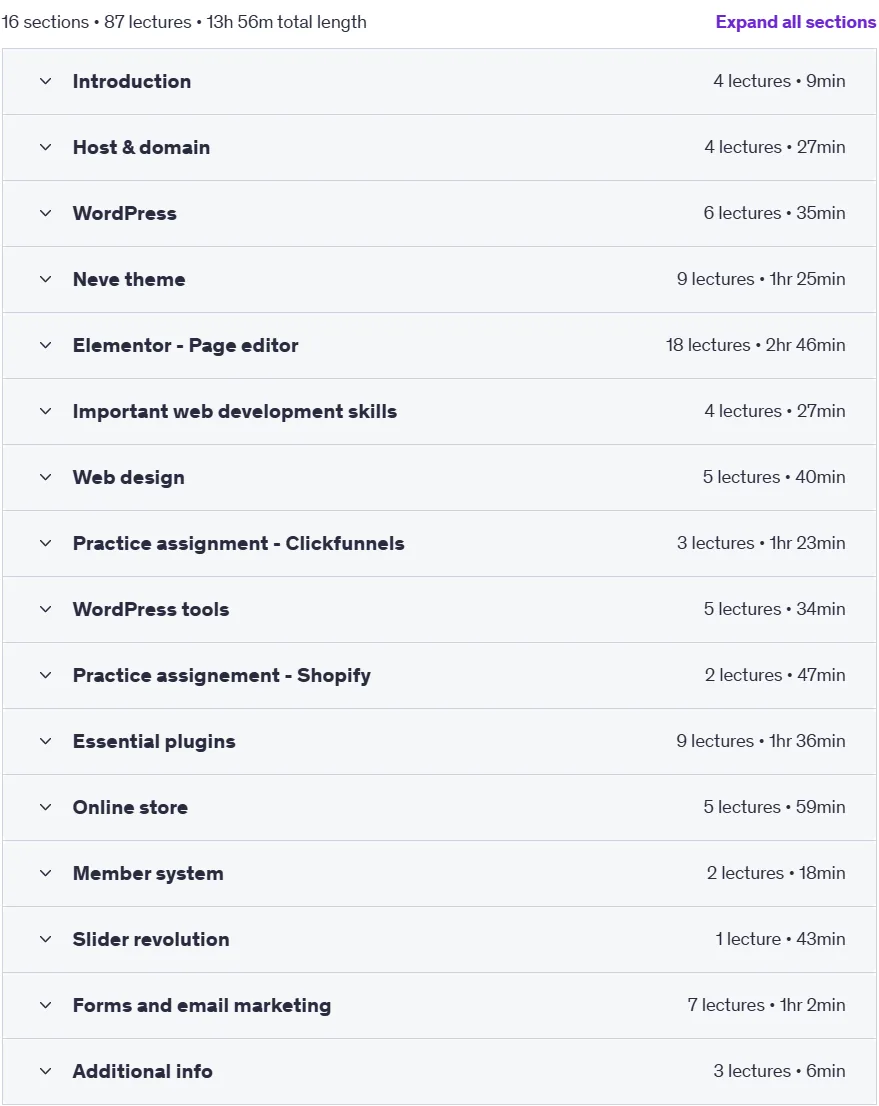
Task: Open the Slider revolution section title
Action: [151, 940]
